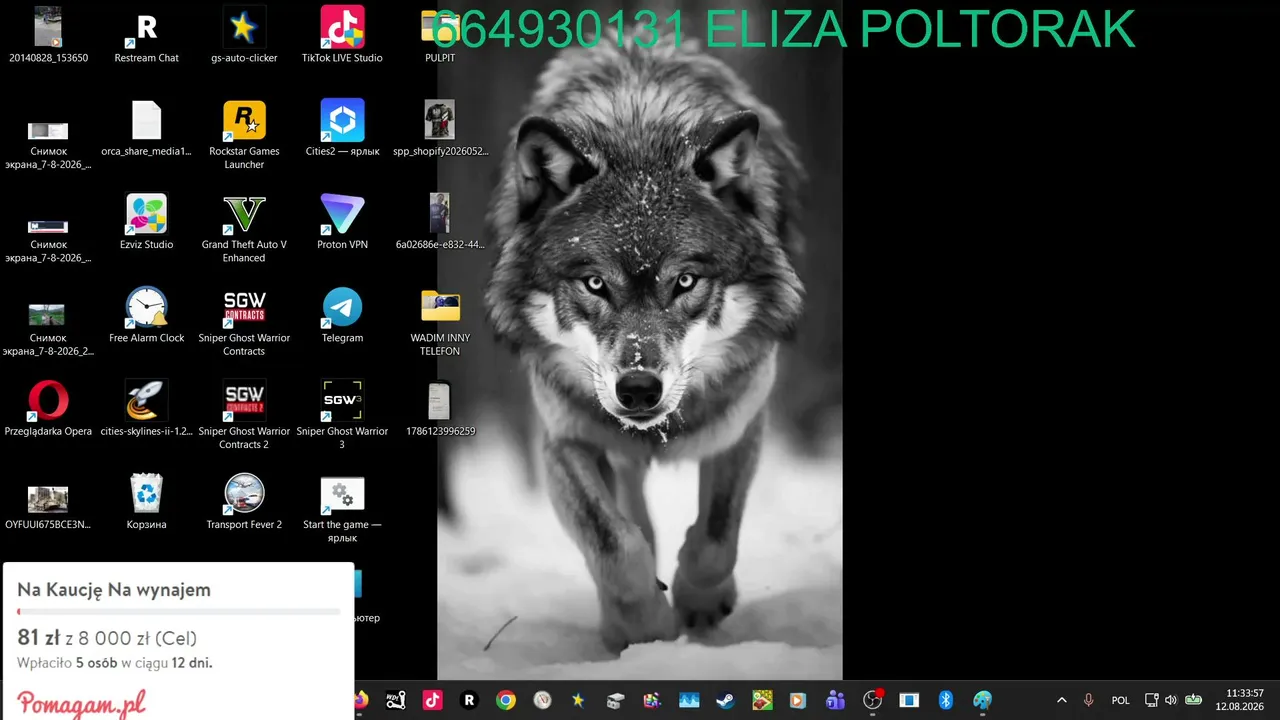Open the yellow star auto-clicker taskbar icon
This screenshot has height=720, width=1280.
578,700
